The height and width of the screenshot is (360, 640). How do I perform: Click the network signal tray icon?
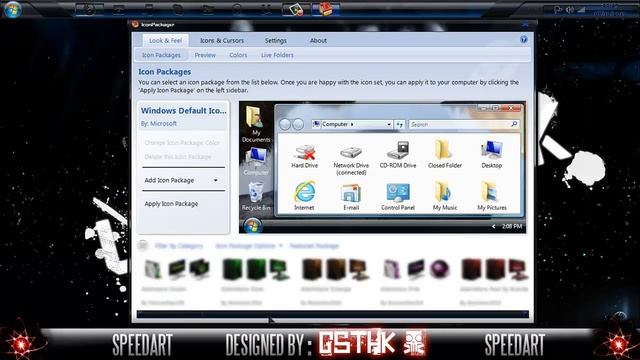[x=582, y=9]
